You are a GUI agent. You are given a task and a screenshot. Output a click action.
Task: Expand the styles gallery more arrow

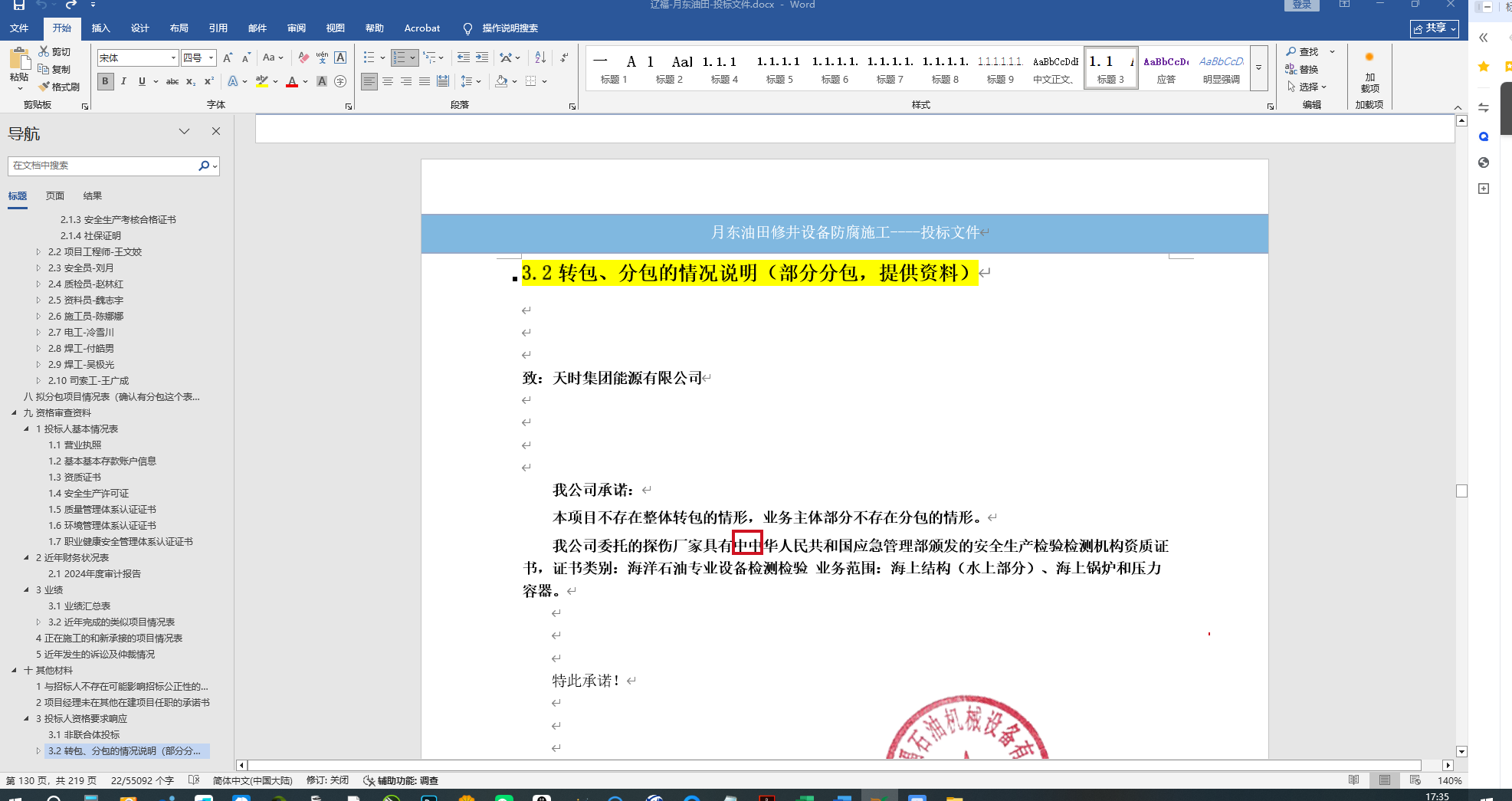coord(1258,67)
